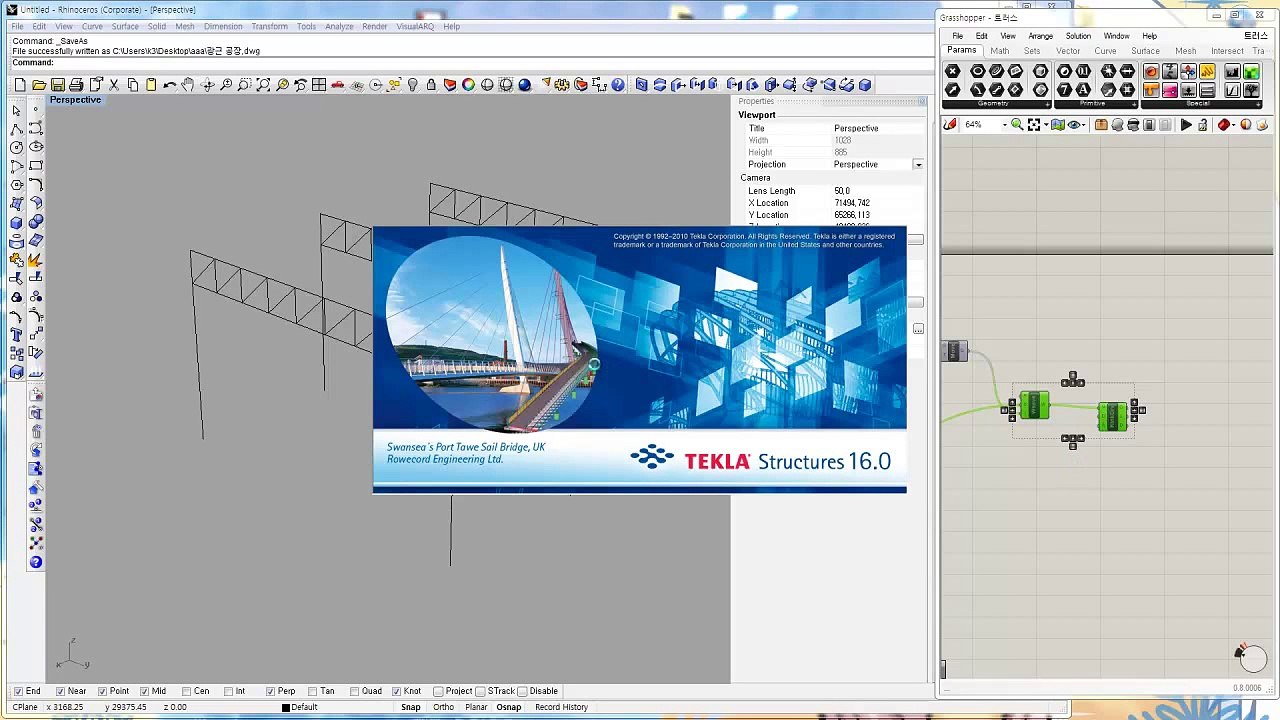Image resolution: width=1280 pixels, height=720 pixels.
Task: Click the Grasshopper play Recompute icon
Action: [x=1186, y=125]
